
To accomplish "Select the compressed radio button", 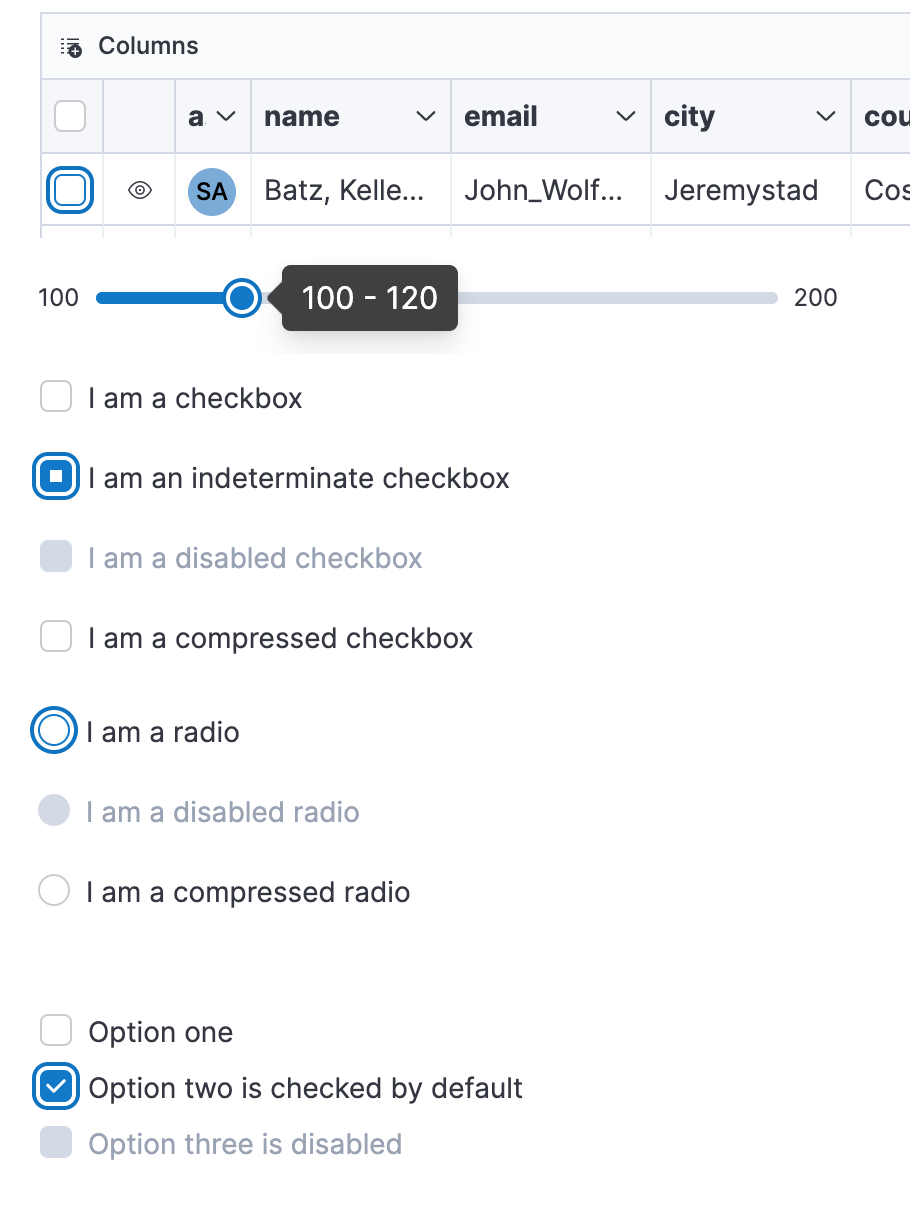I will 54,890.
